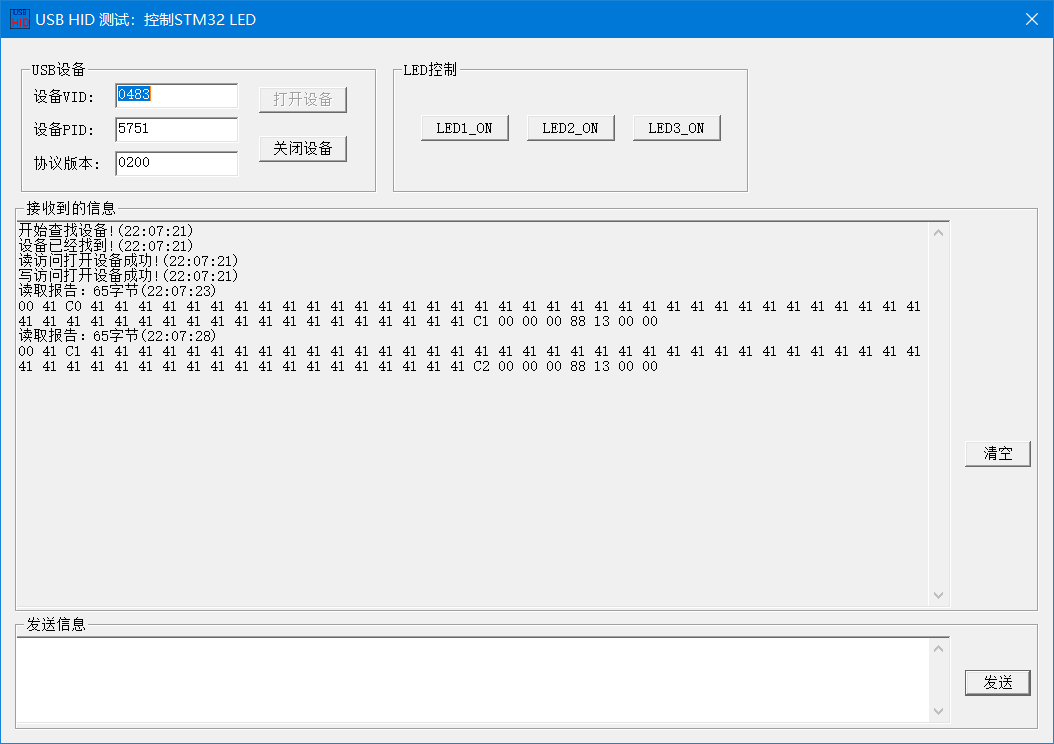Select the device VID input showing 0483

point(176,96)
